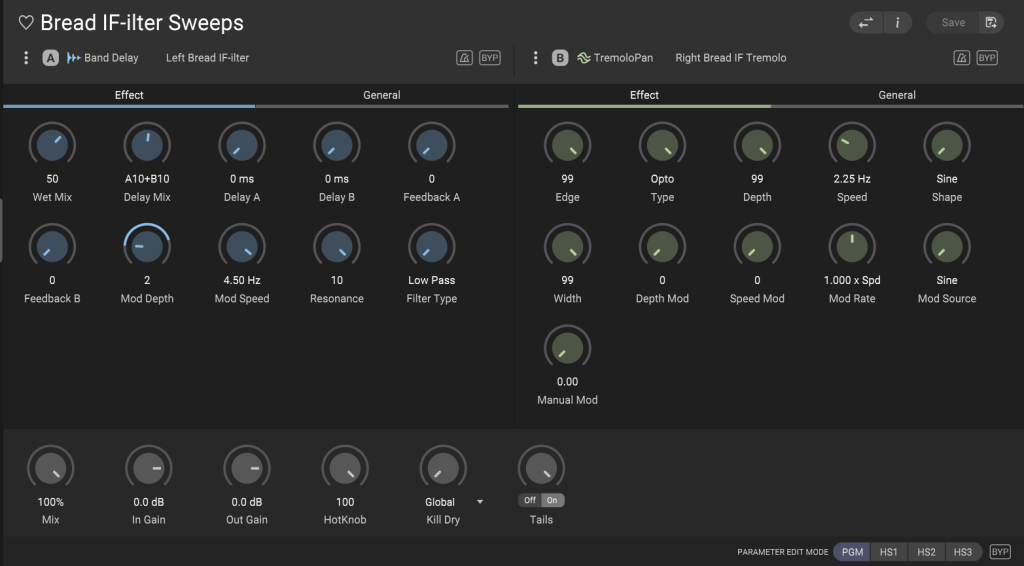The height and width of the screenshot is (566, 1024).
Task: Select PGM parameter edit mode
Action: pyautogui.click(x=852, y=552)
